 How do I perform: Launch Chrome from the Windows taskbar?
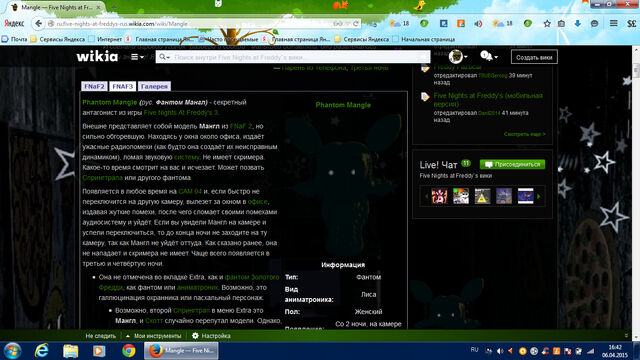pyautogui.click(x=129, y=351)
